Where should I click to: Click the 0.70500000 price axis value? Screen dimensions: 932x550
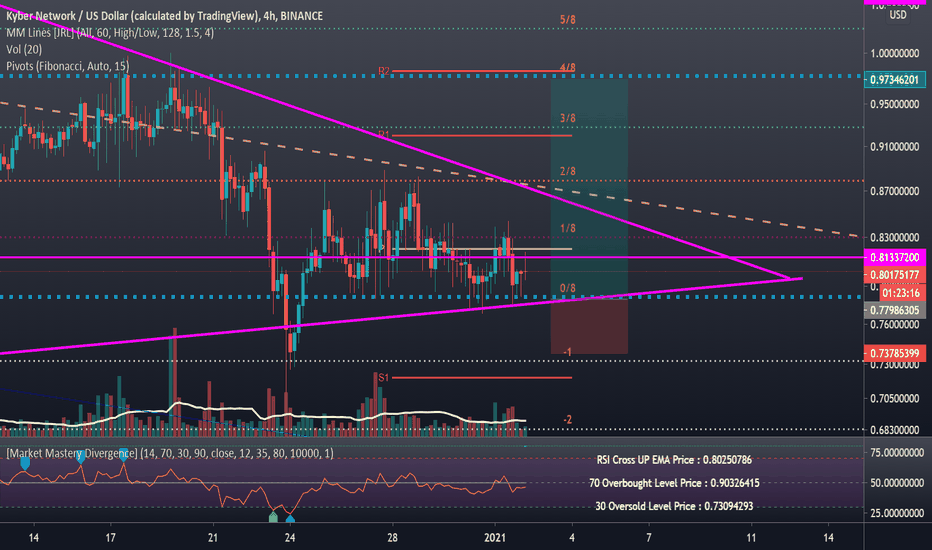point(895,398)
